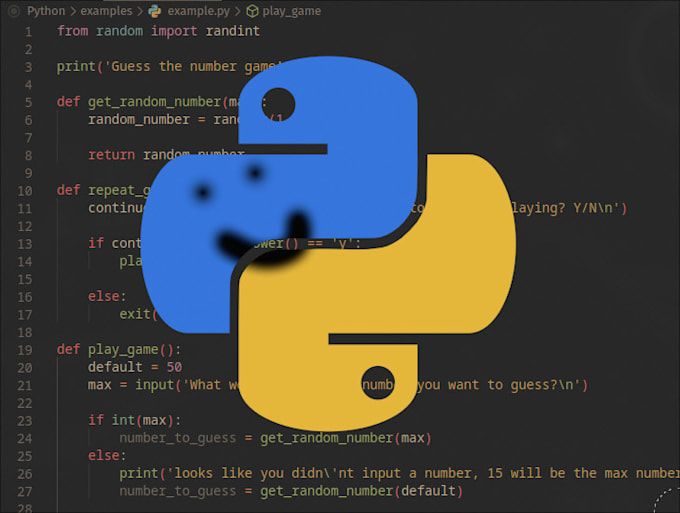Click line number 10 in gutter
Image resolution: width=680 pixels, height=513 pixels.
(x=25, y=191)
